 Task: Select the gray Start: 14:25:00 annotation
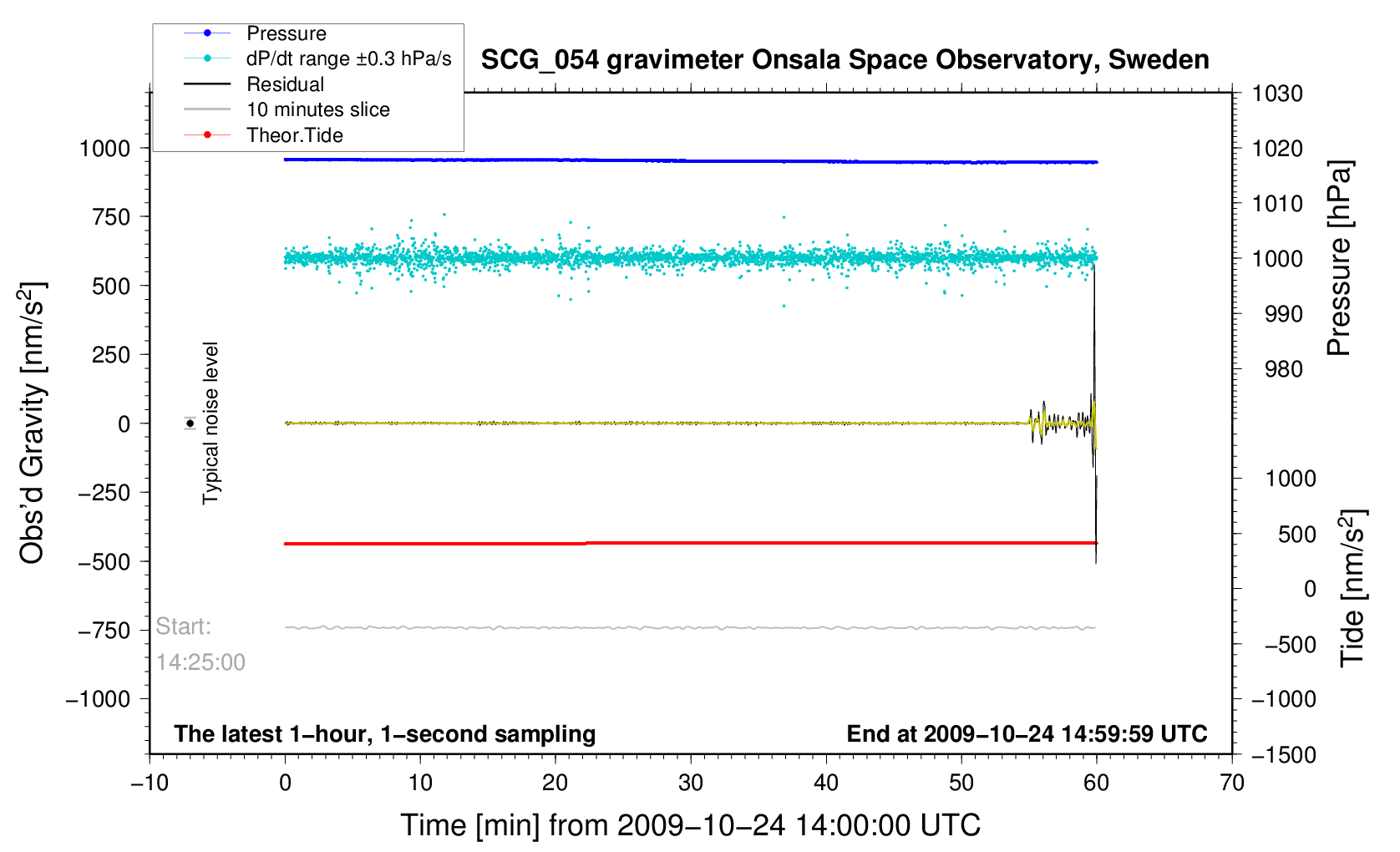200,644
